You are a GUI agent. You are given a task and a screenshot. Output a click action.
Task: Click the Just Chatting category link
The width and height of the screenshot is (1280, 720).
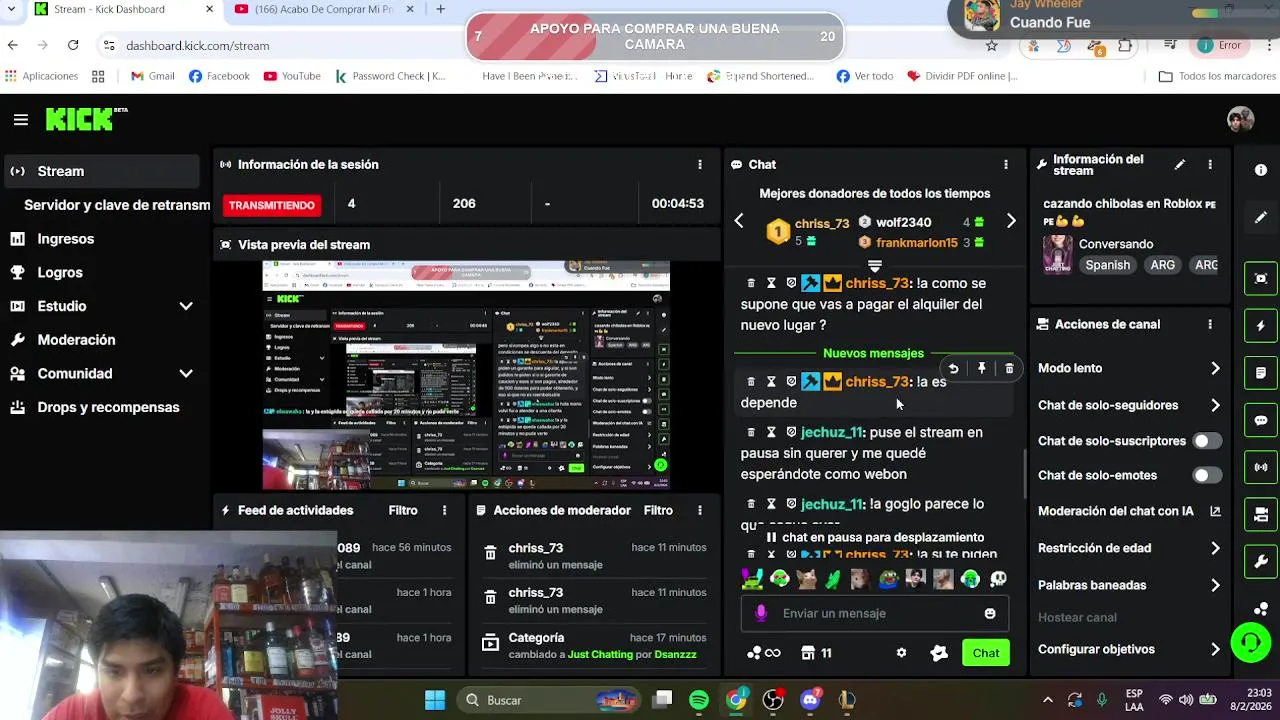pos(600,654)
